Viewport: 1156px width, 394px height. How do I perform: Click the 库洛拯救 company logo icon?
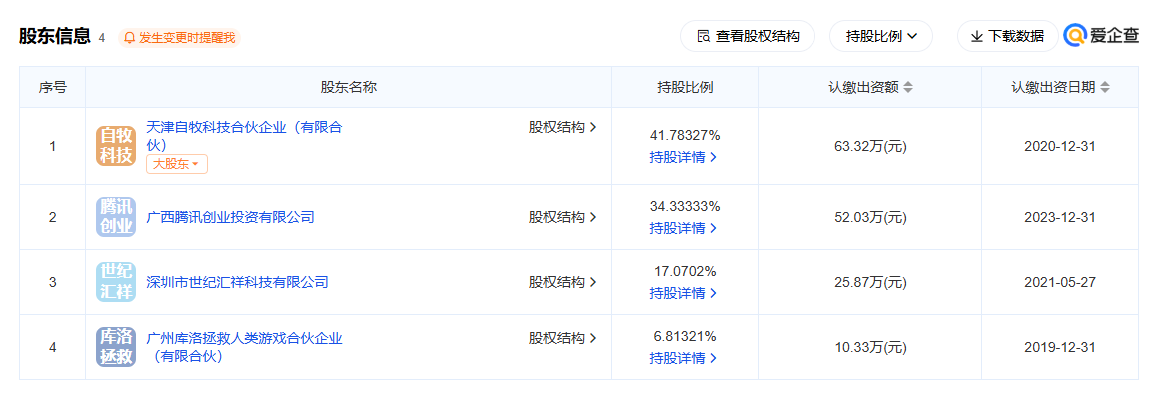116,347
